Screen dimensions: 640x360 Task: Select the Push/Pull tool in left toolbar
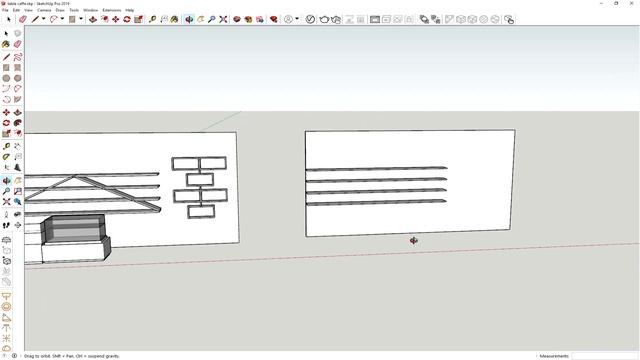(18, 112)
